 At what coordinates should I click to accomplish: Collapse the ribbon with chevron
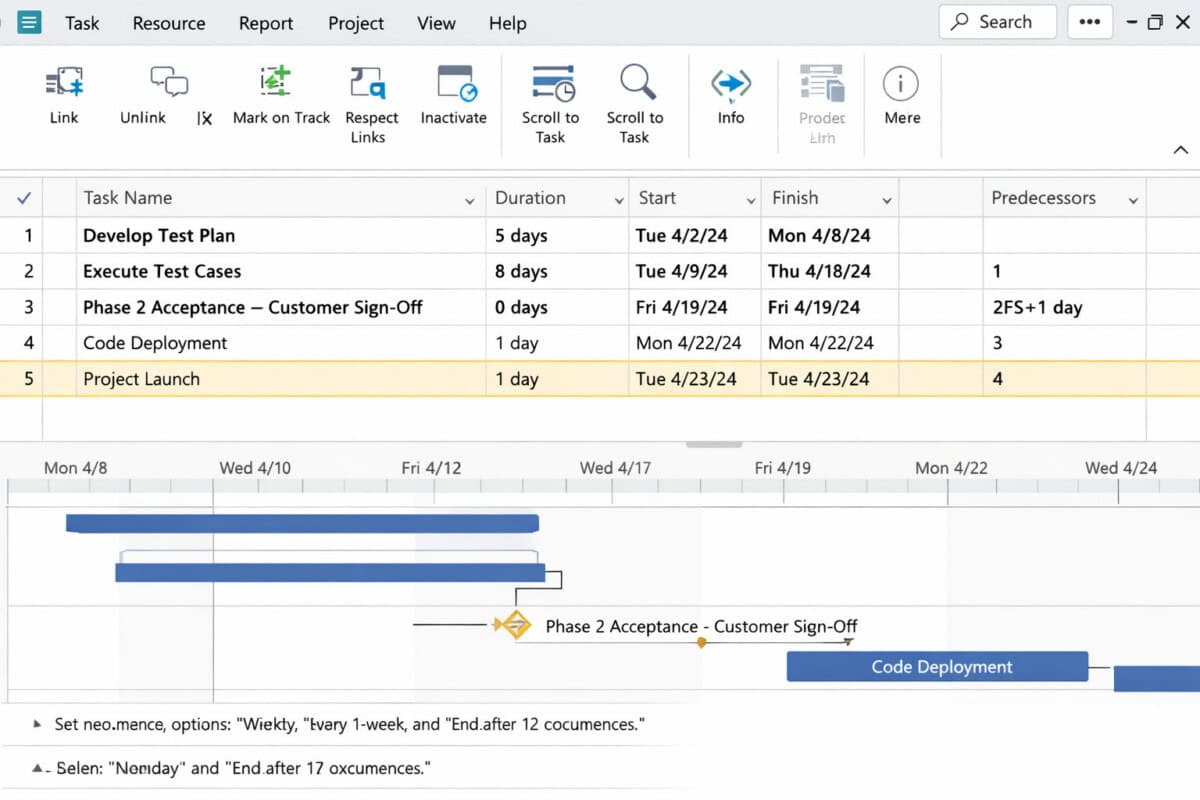[x=1181, y=150]
